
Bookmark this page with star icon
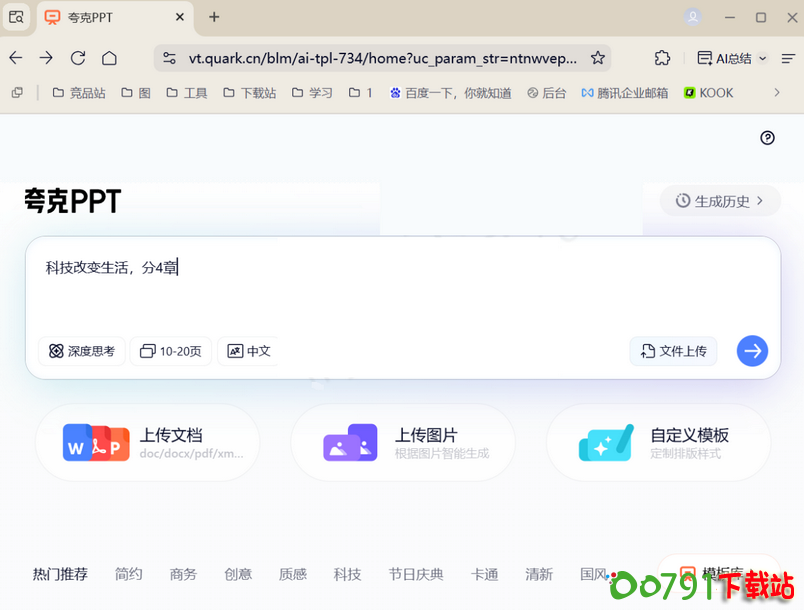(597, 58)
